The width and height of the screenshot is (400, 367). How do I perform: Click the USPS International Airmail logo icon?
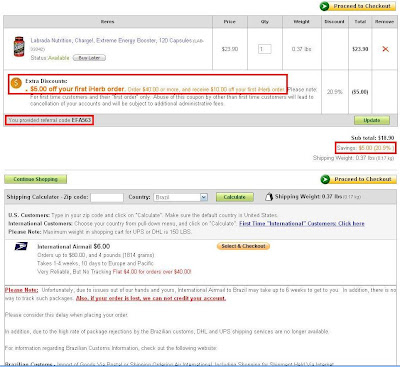21,247
